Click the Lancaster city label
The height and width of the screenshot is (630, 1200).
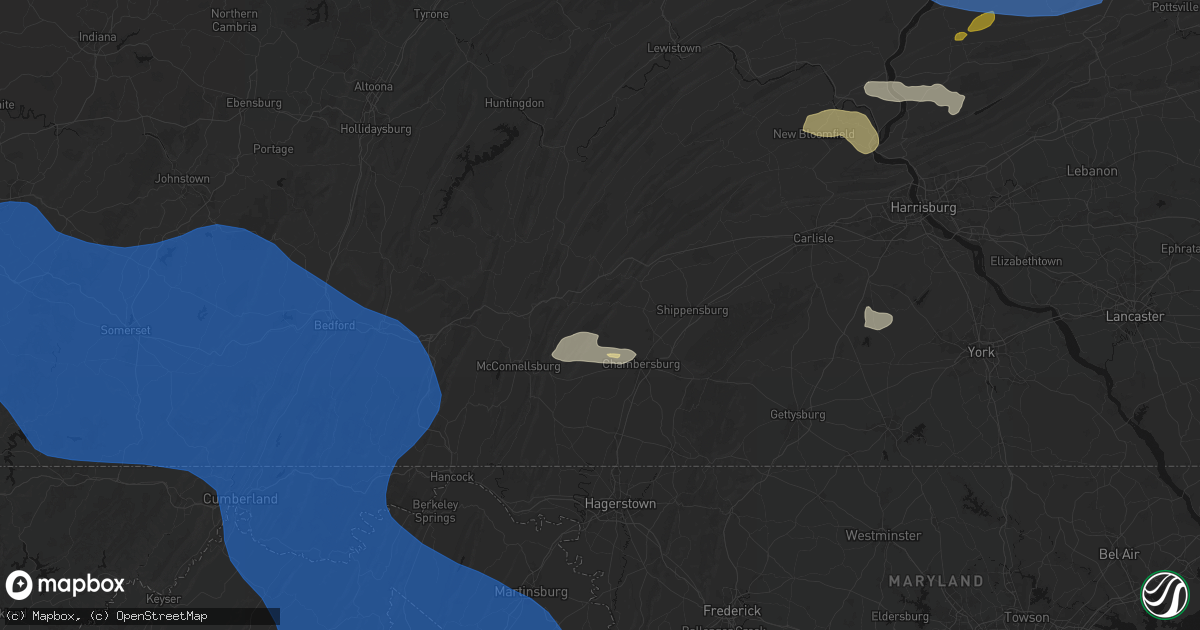[x=1134, y=316]
